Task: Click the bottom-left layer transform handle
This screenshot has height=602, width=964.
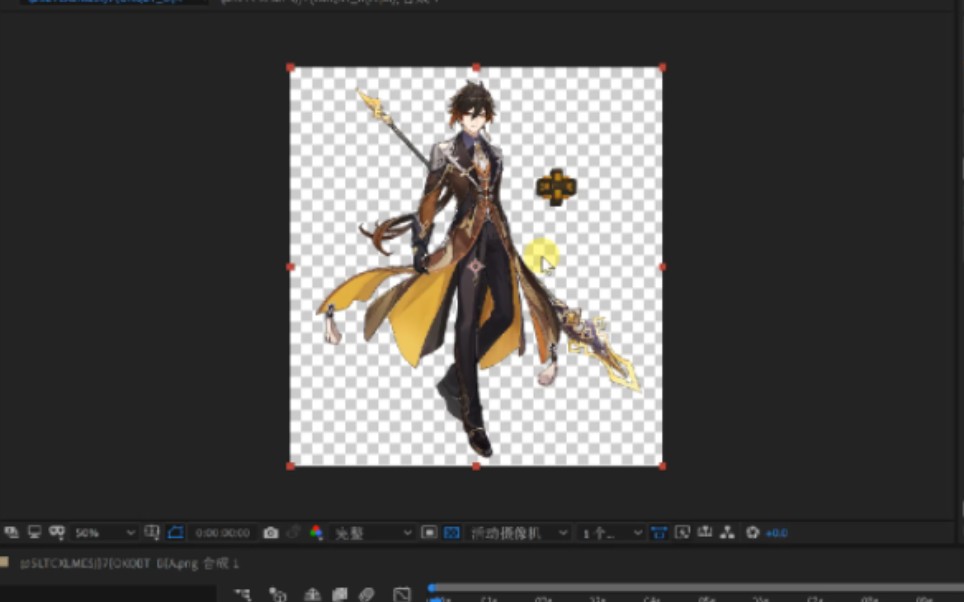Action: point(290,466)
